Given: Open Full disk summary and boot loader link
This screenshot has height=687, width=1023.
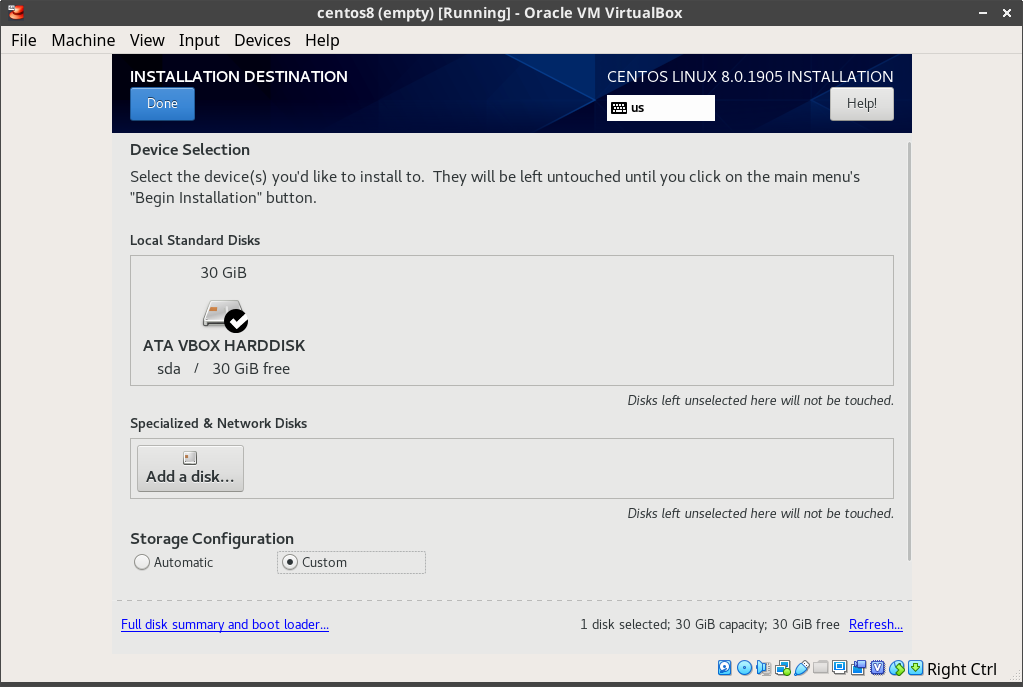Looking at the screenshot, I should click(x=225, y=624).
